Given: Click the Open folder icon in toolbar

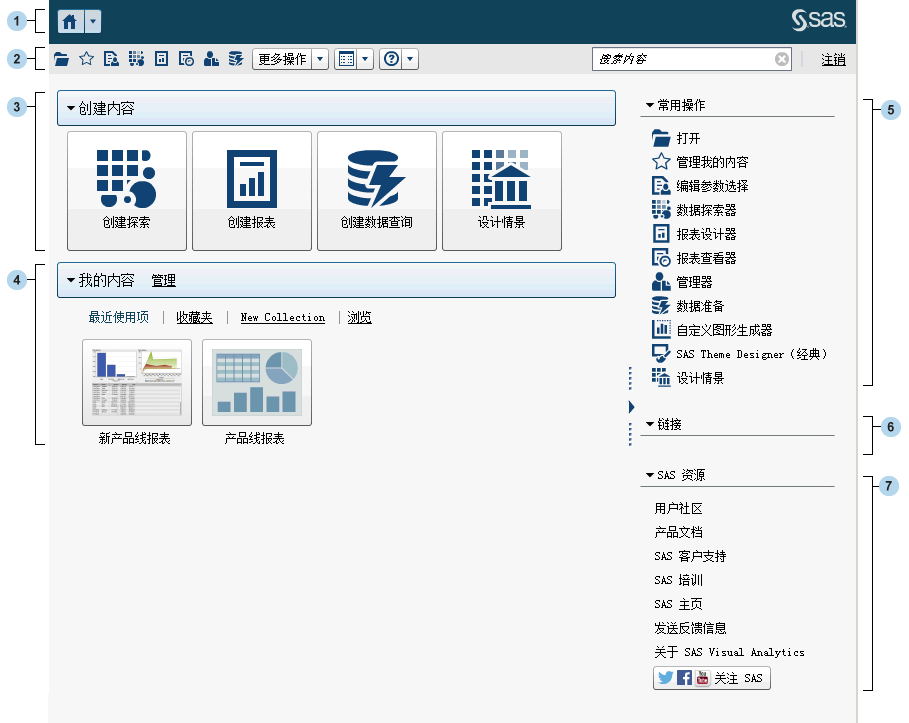Looking at the screenshot, I should [x=62, y=60].
